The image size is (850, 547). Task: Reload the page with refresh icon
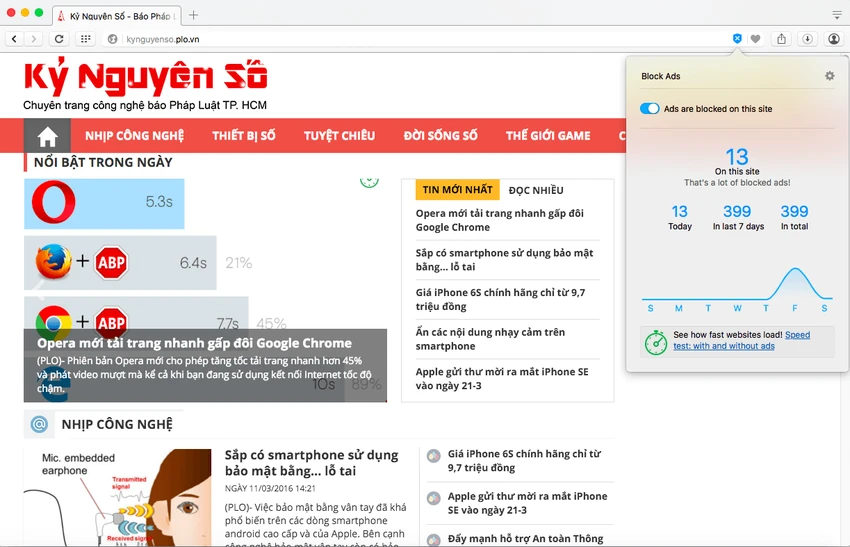pos(59,39)
